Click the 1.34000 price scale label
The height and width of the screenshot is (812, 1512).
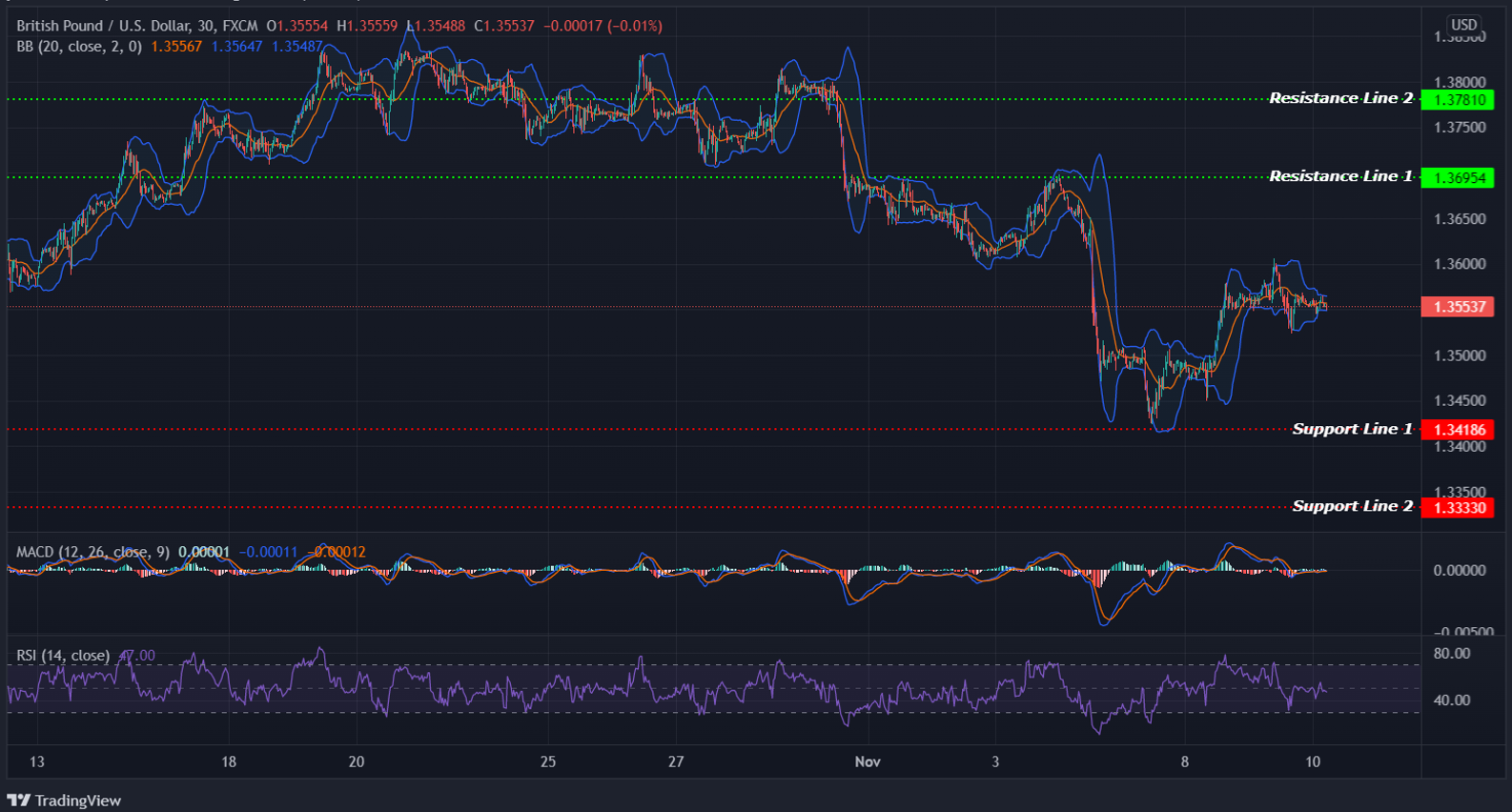1460,447
